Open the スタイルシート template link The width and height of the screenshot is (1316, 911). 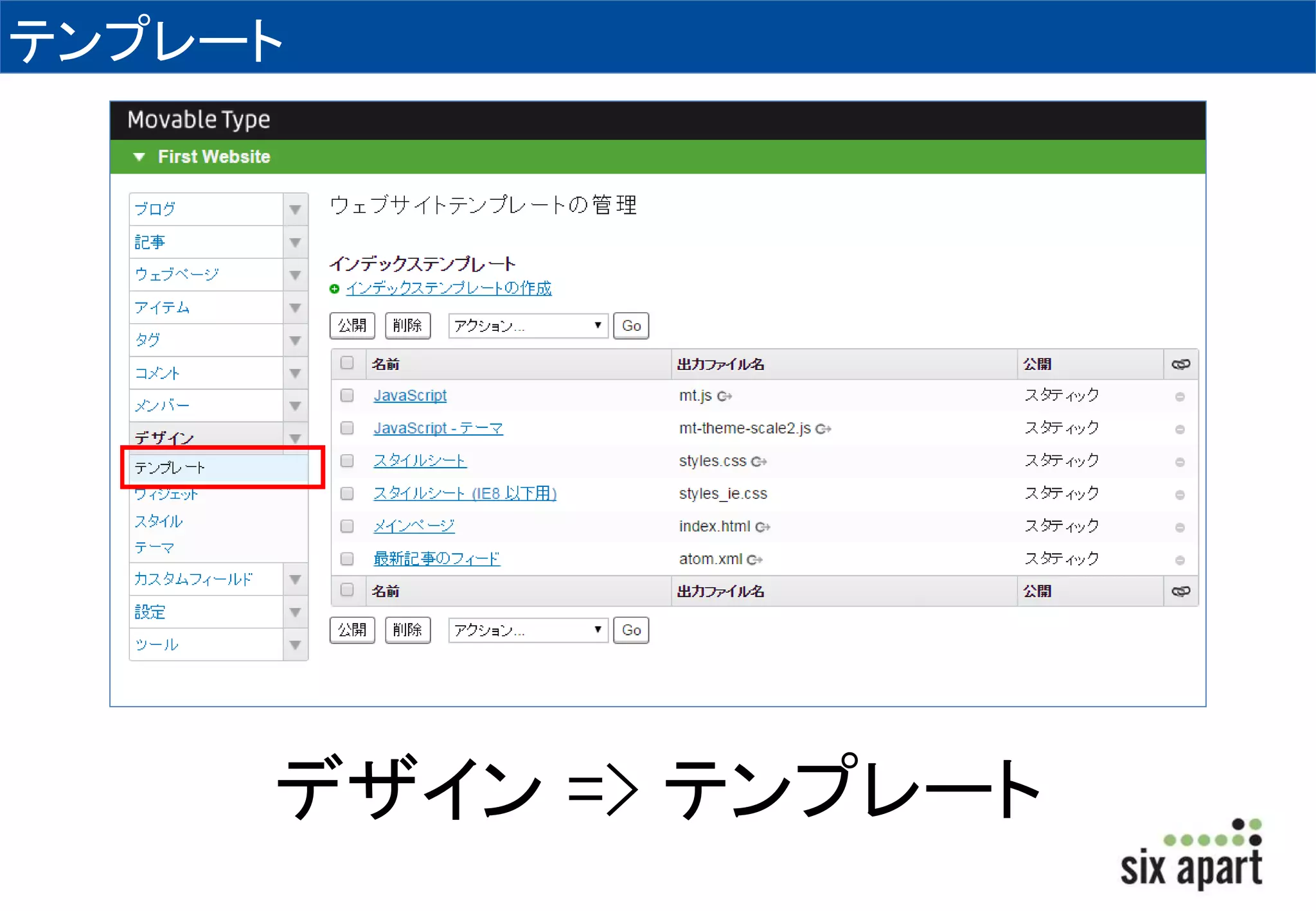pos(420,461)
